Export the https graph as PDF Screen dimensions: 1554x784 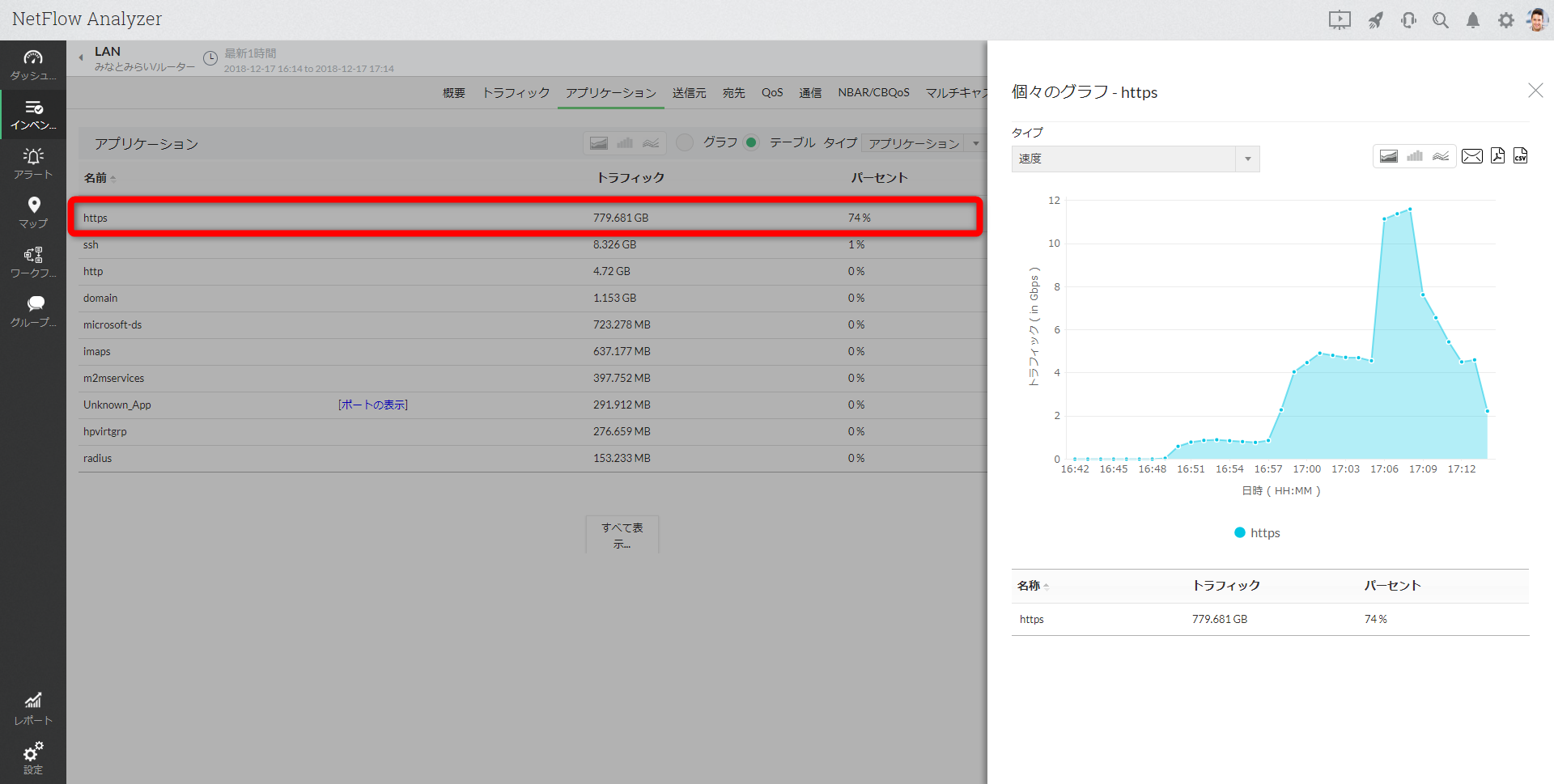click(x=1497, y=155)
